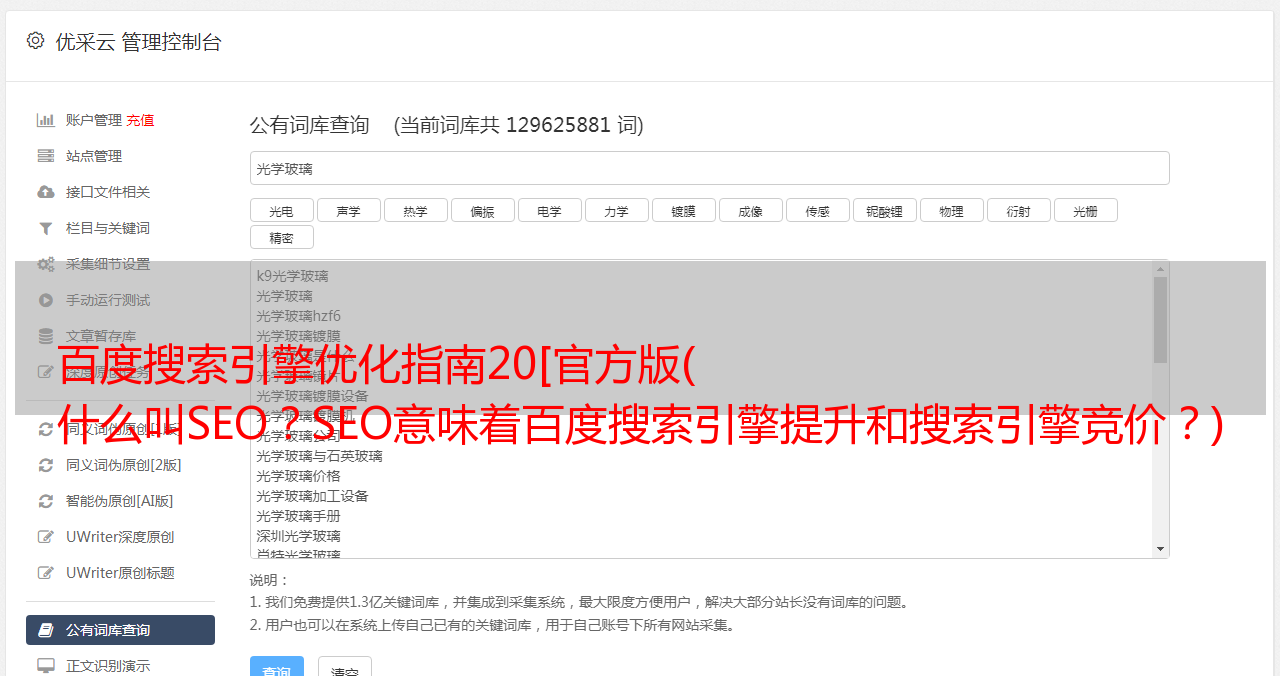Click the 物理 tag button

tap(951, 210)
